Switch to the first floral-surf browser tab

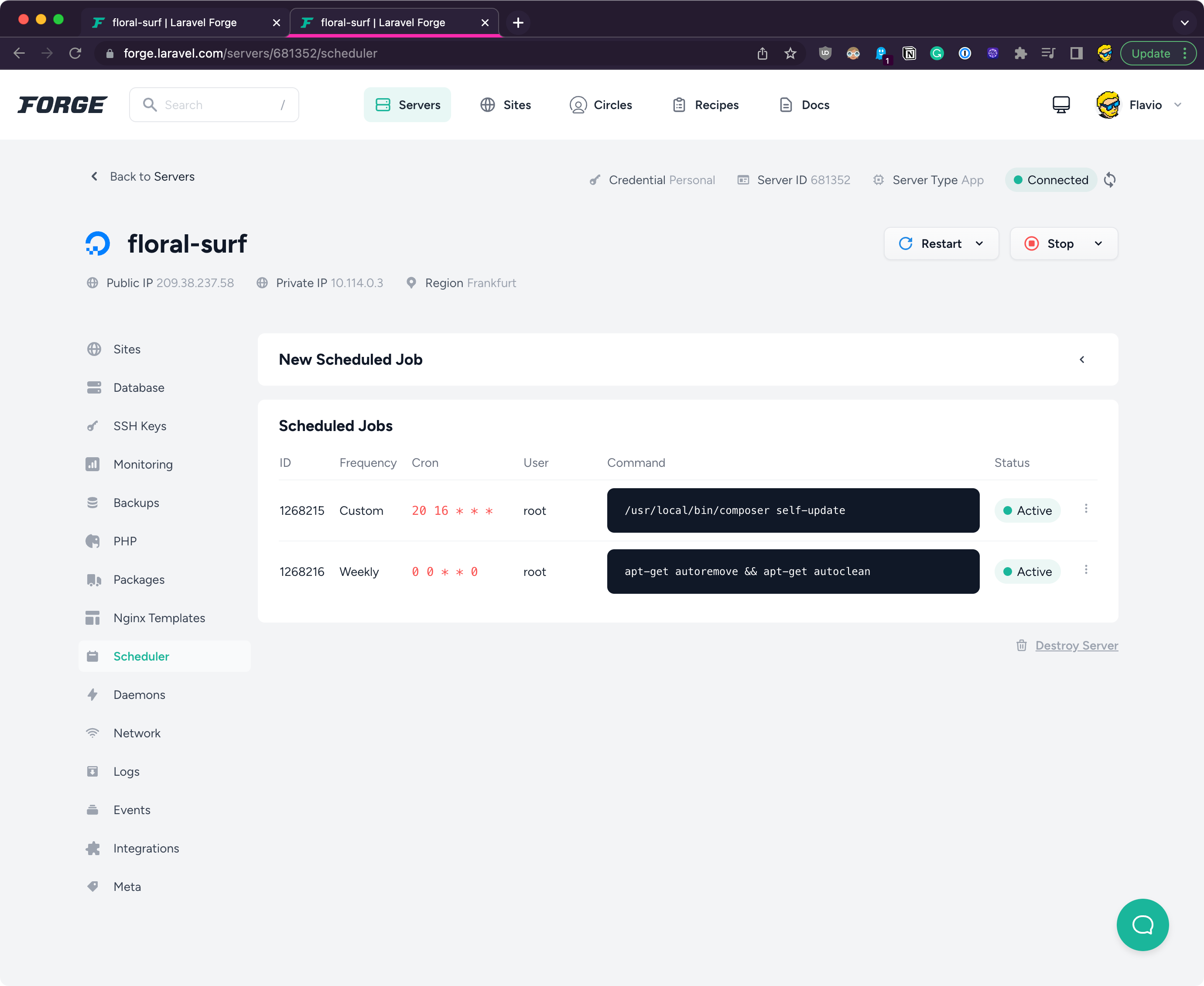(x=174, y=23)
